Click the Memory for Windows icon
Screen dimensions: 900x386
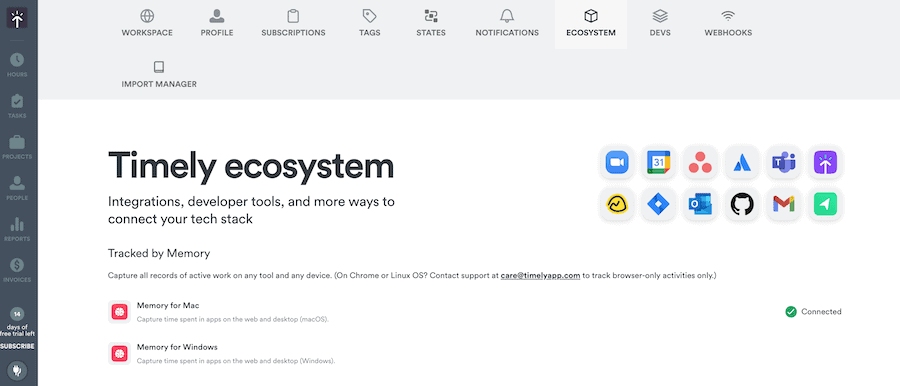[119, 353]
